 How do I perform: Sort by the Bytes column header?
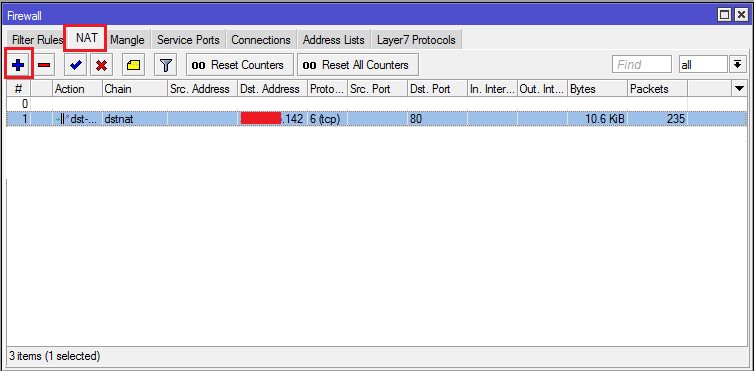click(x=597, y=88)
